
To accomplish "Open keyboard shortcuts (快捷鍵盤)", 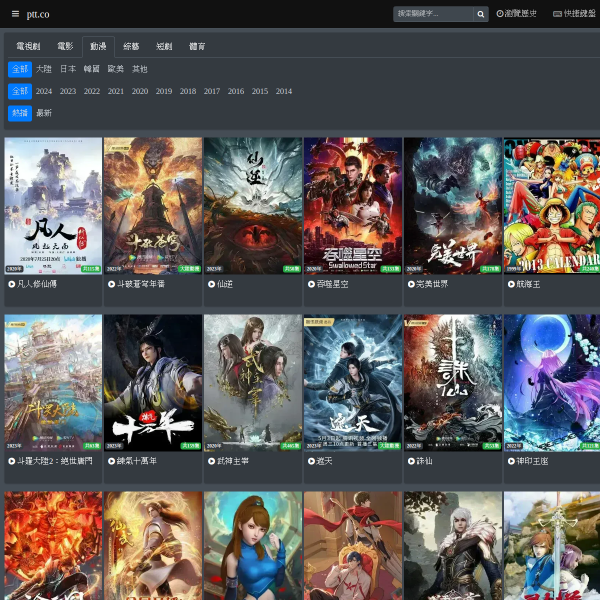I will [x=573, y=14].
